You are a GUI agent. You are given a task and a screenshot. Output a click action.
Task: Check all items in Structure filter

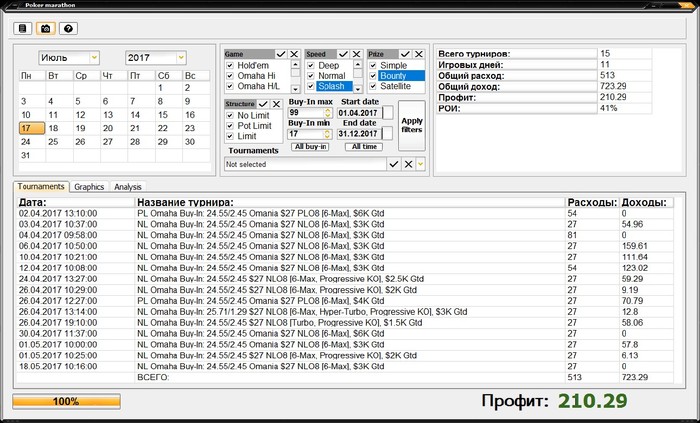pos(263,104)
